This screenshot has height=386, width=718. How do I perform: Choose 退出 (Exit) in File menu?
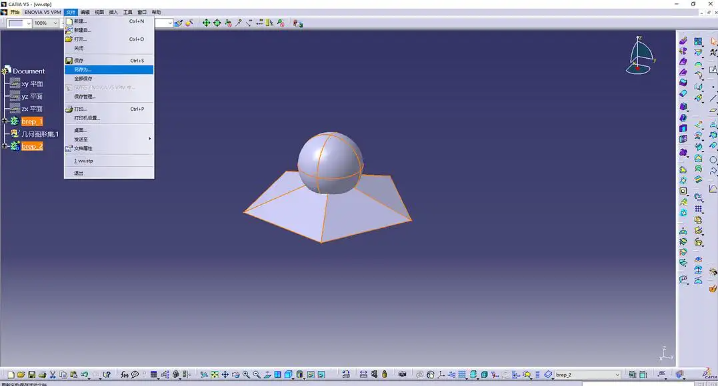[109, 173]
